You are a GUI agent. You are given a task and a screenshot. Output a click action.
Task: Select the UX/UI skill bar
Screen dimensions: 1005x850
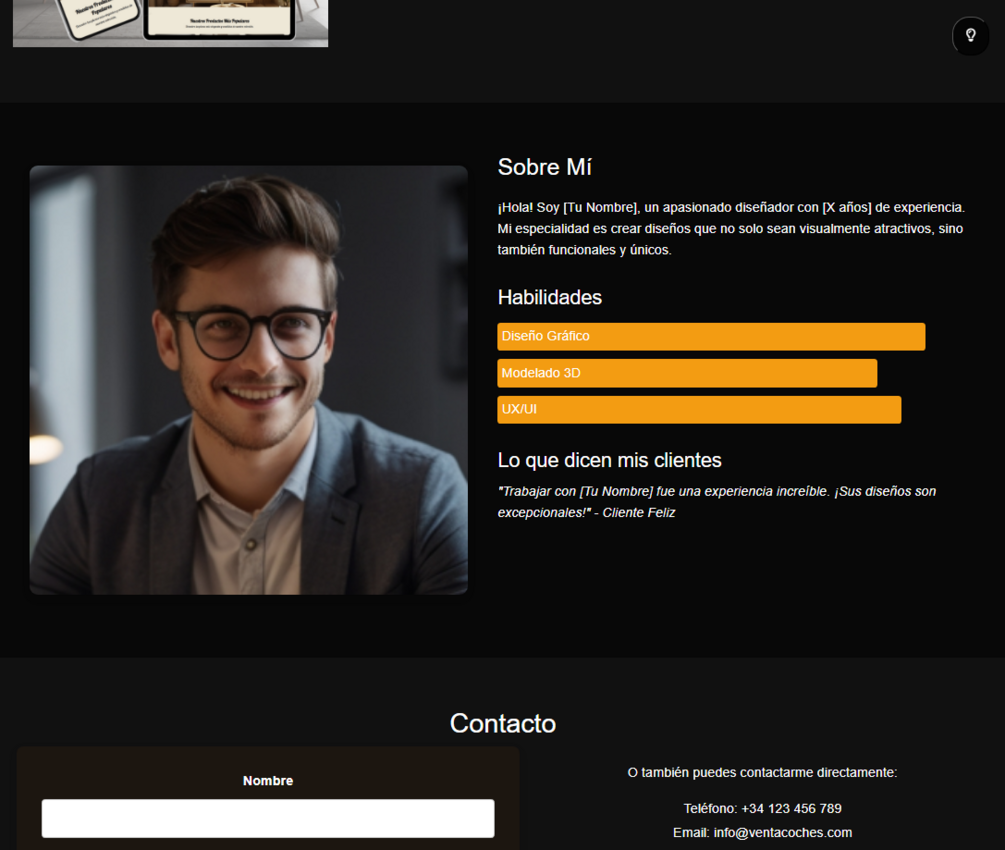(699, 410)
